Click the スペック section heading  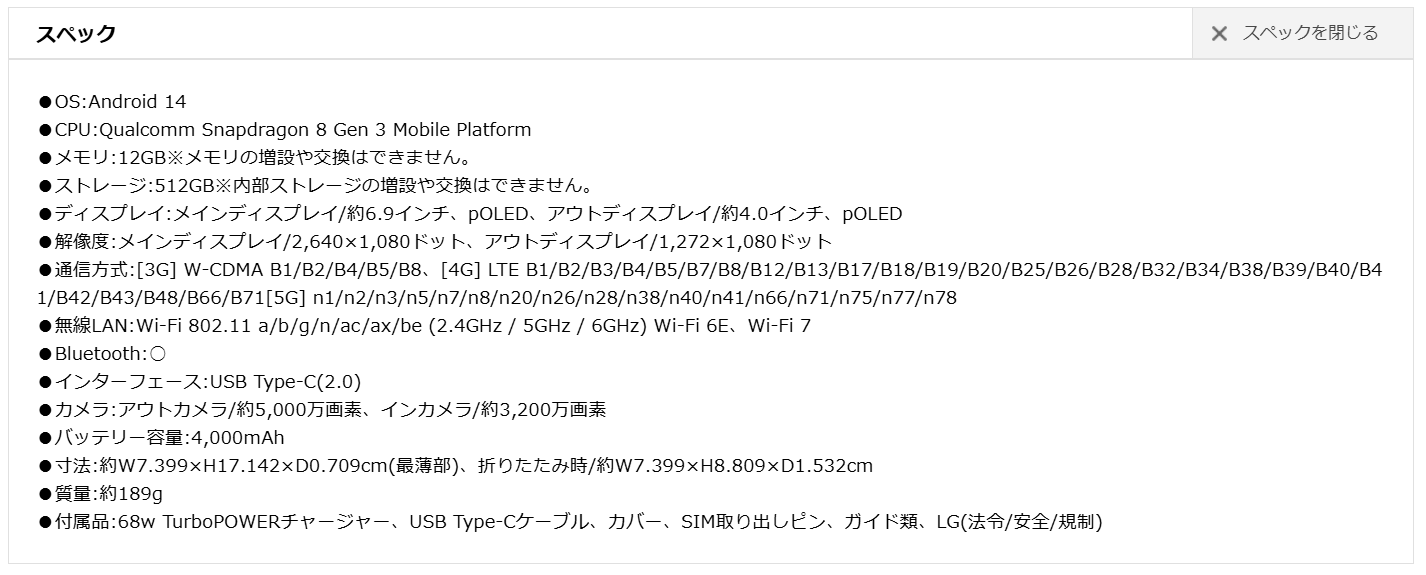point(76,33)
